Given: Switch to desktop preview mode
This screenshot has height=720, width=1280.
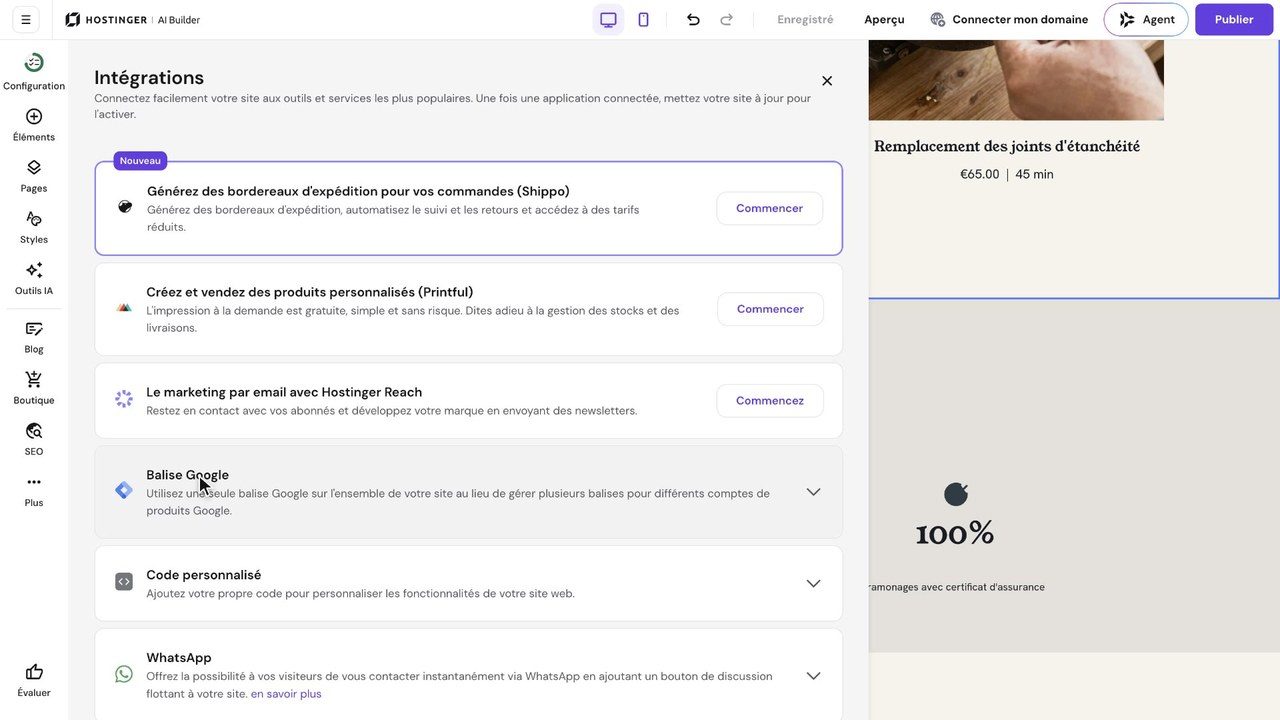Looking at the screenshot, I should [x=608, y=19].
